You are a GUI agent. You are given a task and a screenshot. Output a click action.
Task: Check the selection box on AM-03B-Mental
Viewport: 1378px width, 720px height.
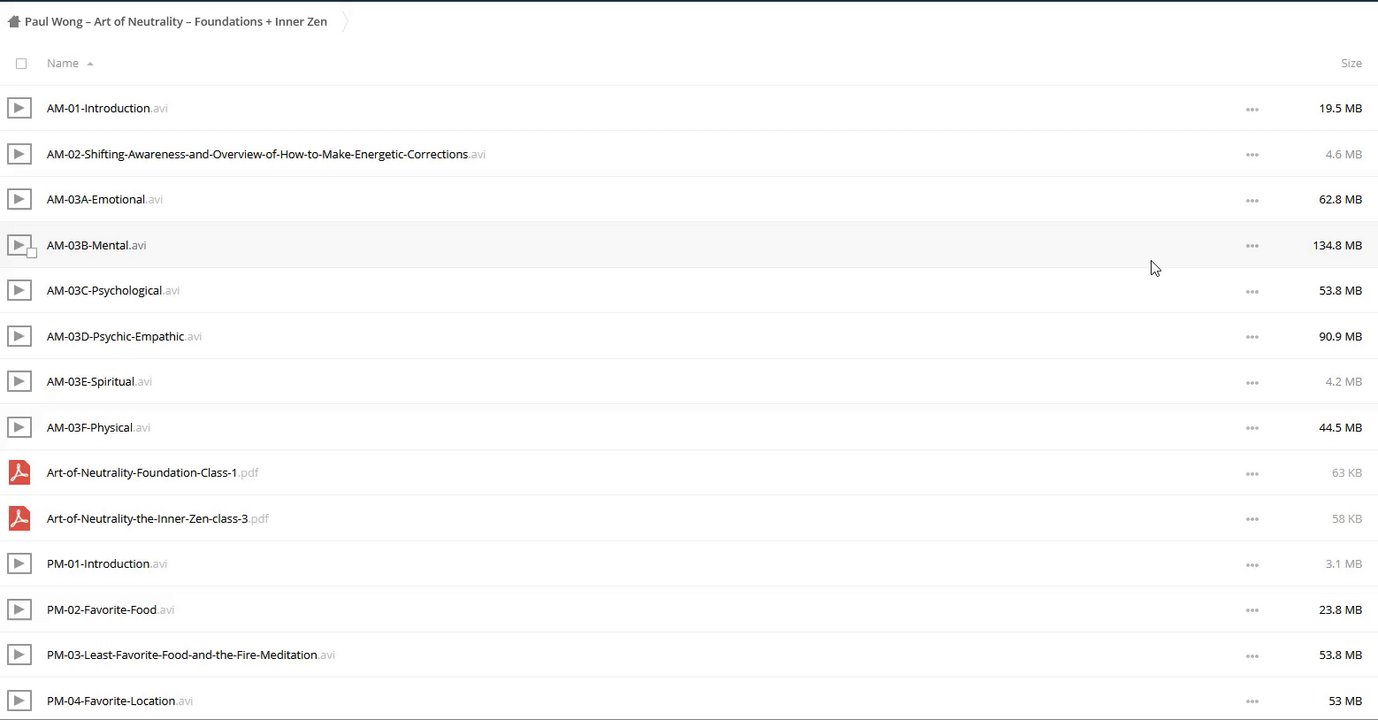(x=32, y=253)
